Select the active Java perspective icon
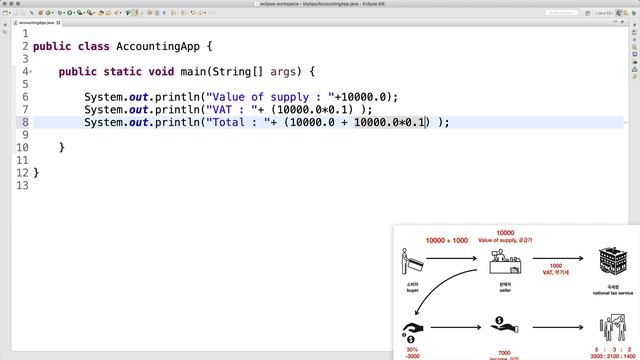The image size is (640, 360). coord(619,13)
